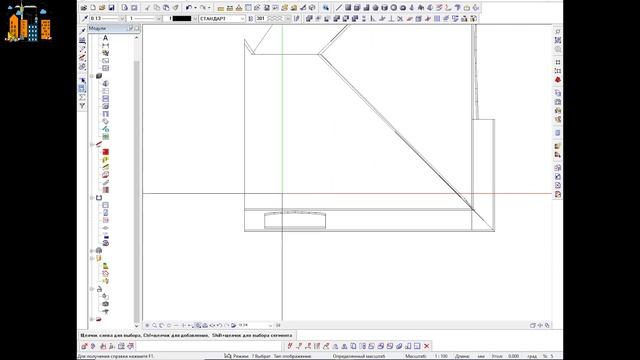Collapse the second module group with cube icon
The width and height of the screenshot is (640, 360).
click(92, 76)
